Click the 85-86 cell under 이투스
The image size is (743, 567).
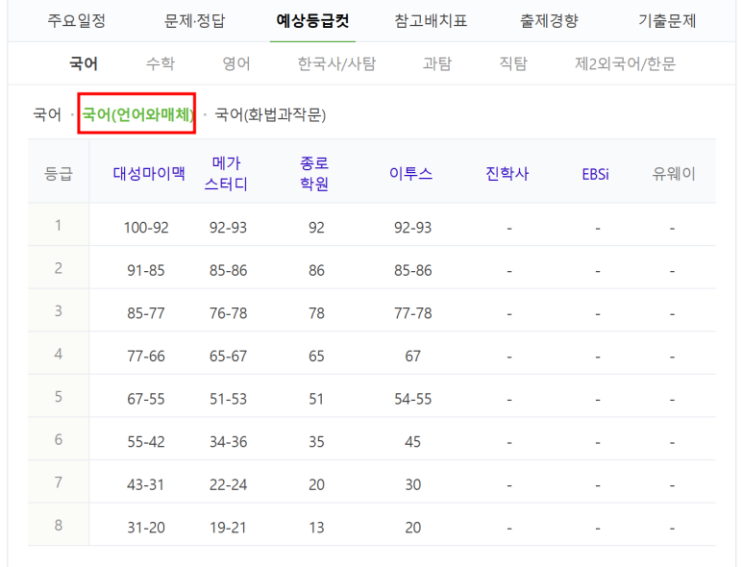pyautogui.click(x=413, y=270)
